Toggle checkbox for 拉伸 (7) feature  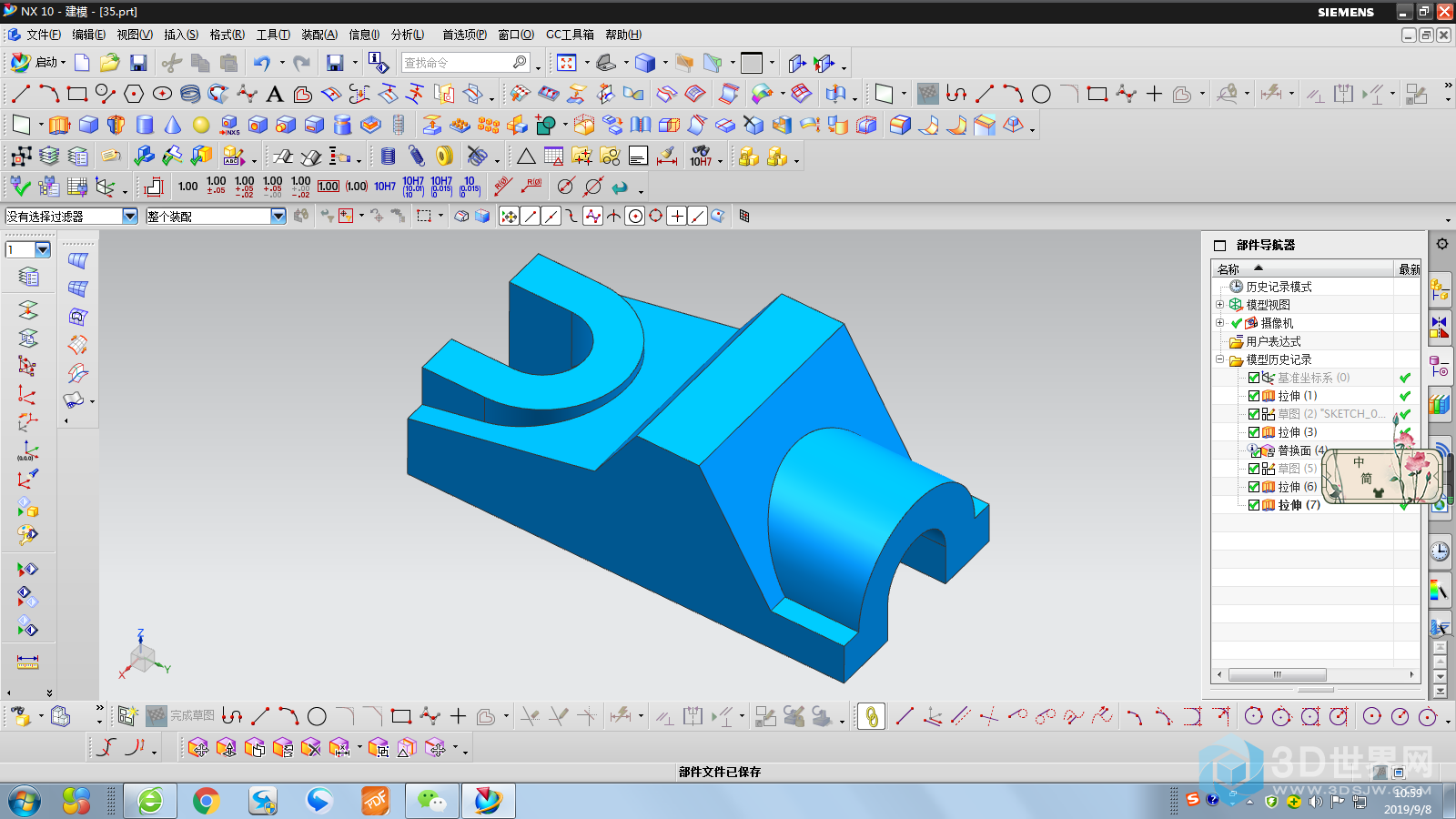[x=1254, y=505]
